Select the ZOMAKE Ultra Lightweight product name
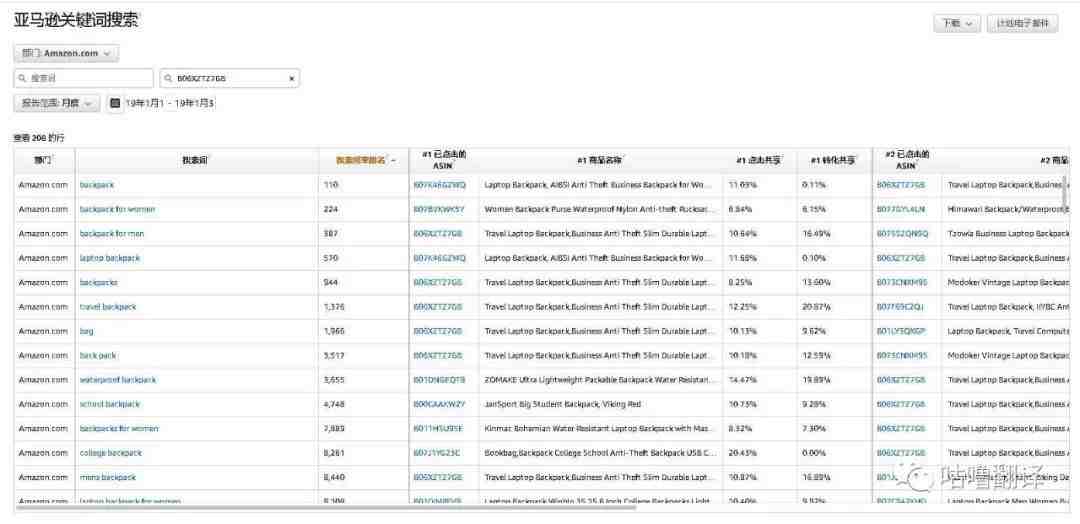 point(598,379)
